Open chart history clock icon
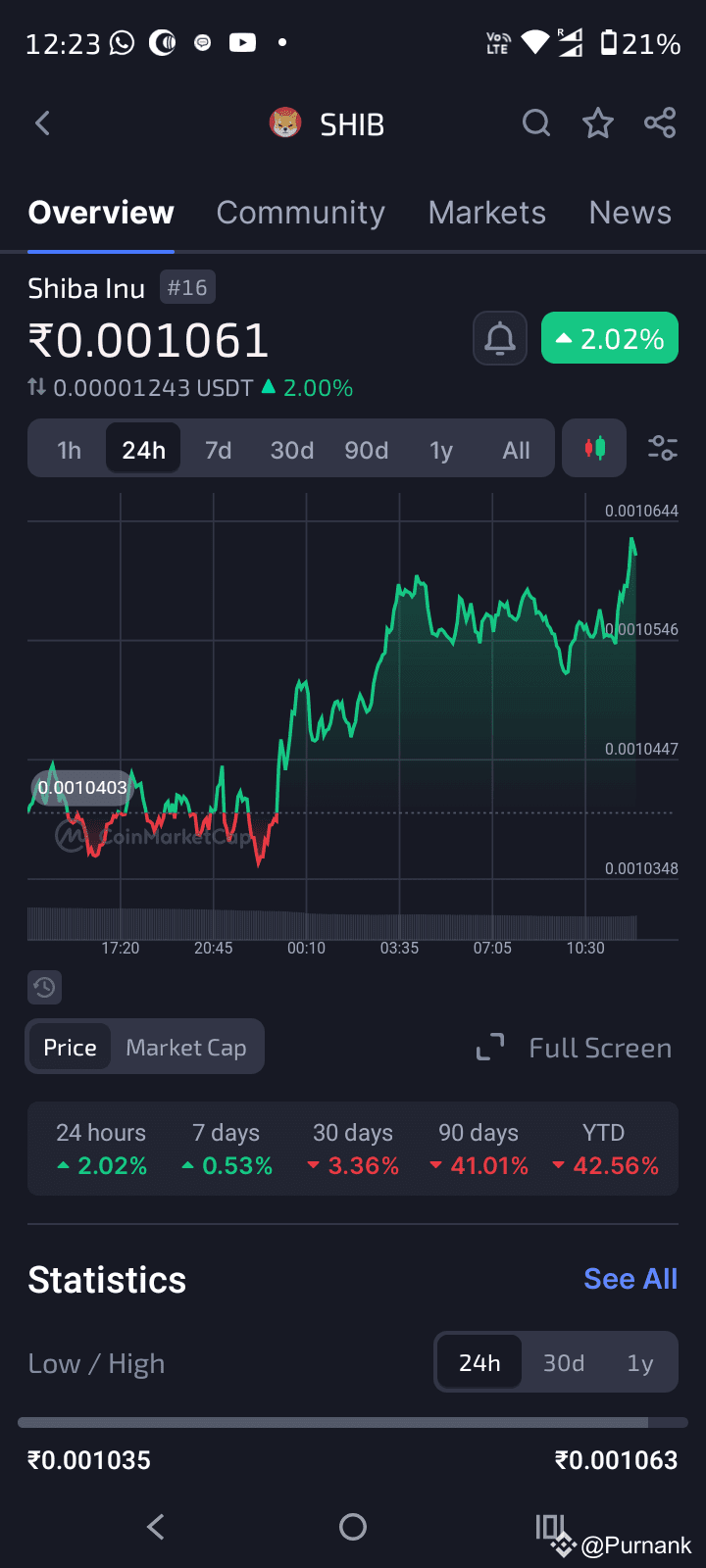The image size is (706, 1568). tap(44, 988)
